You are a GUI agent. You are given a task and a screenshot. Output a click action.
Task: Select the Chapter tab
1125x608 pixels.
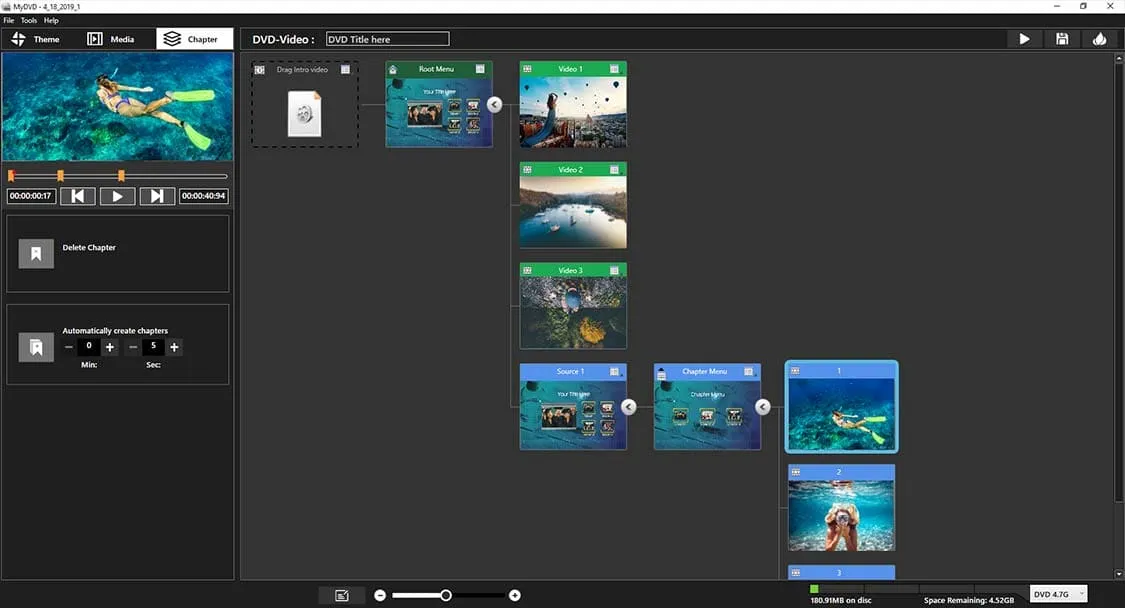pyautogui.click(x=194, y=39)
